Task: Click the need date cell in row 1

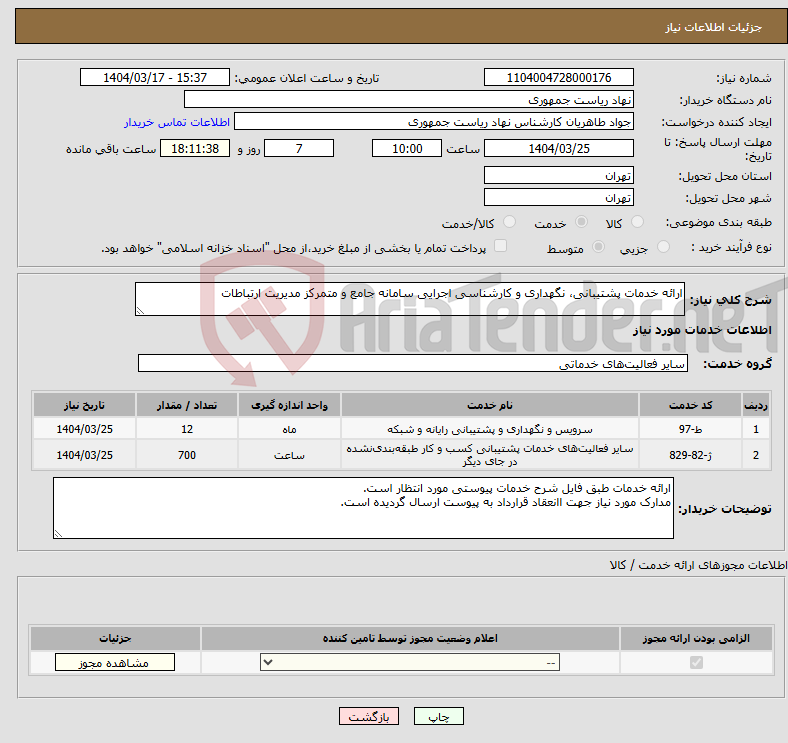Action: [84, 429]
